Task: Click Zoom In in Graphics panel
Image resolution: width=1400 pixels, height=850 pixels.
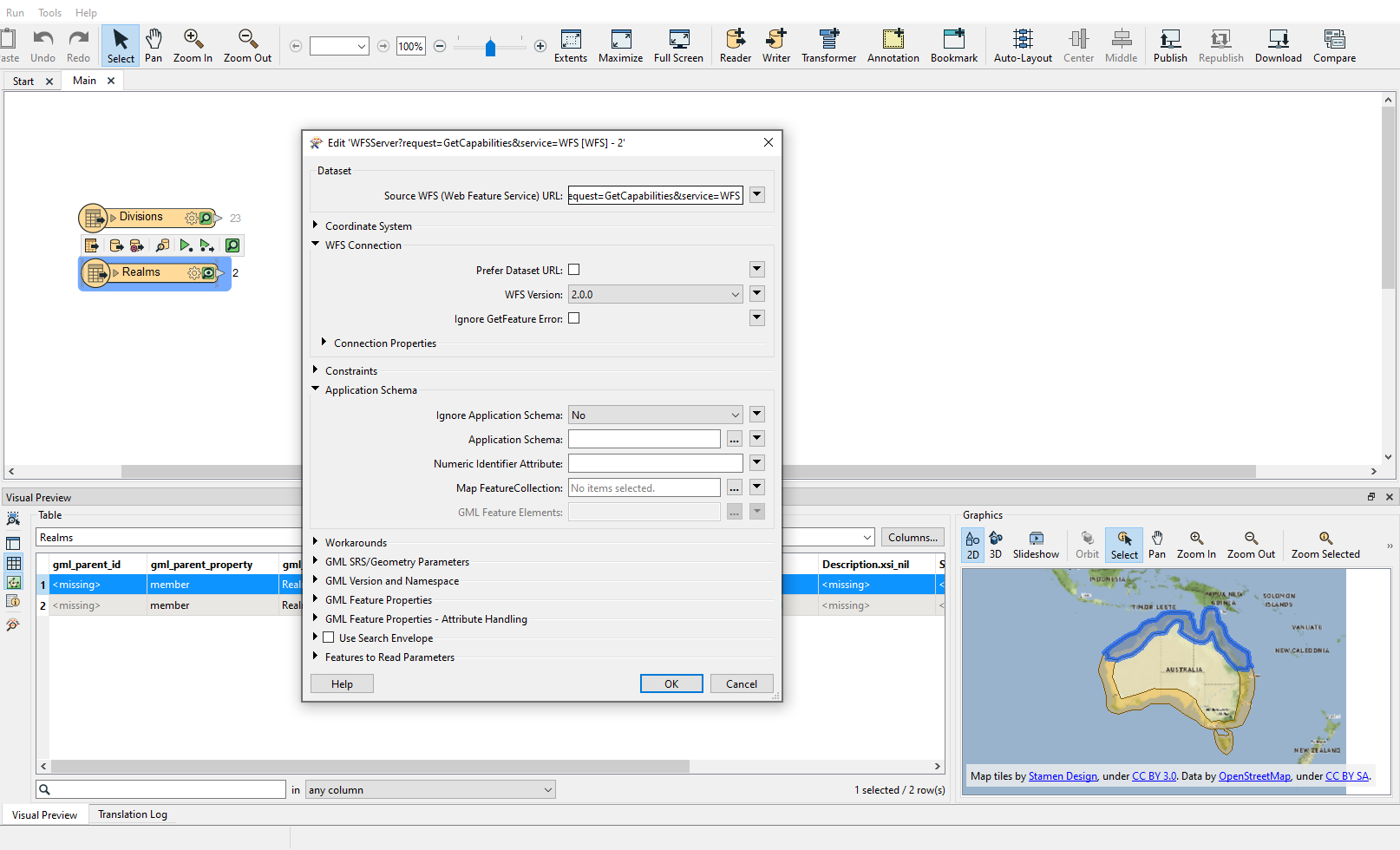Action: (1196, 546)
